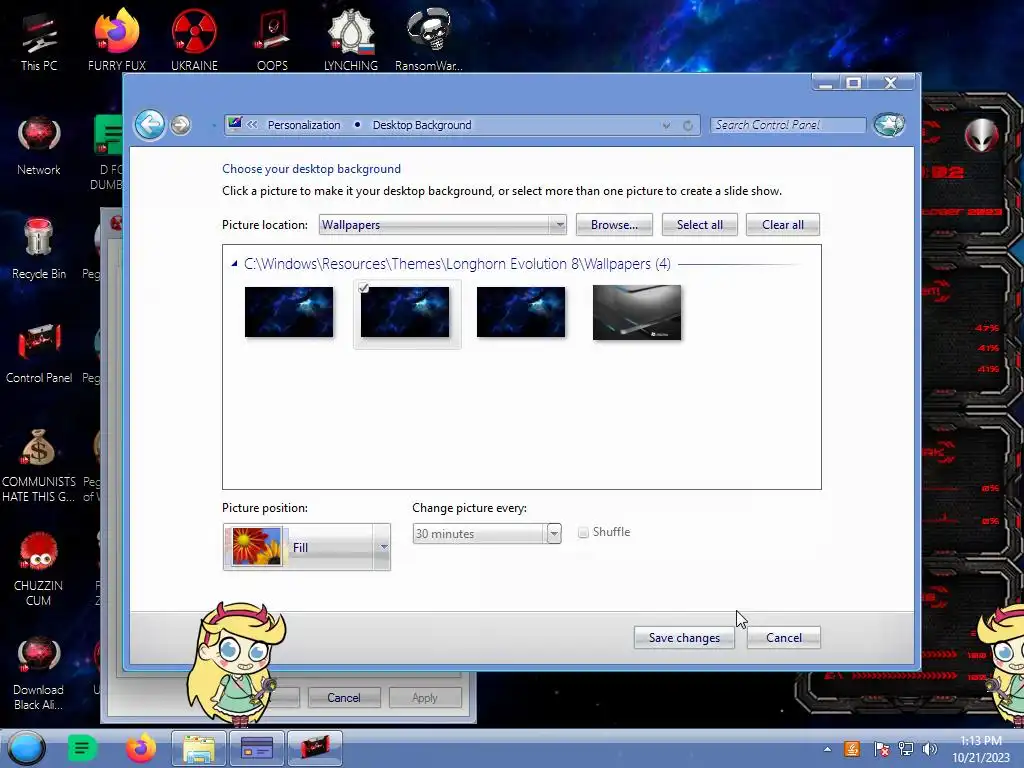Open the Change picture every dropdown
1024x768 pixels.
click(x=487, y=534)
